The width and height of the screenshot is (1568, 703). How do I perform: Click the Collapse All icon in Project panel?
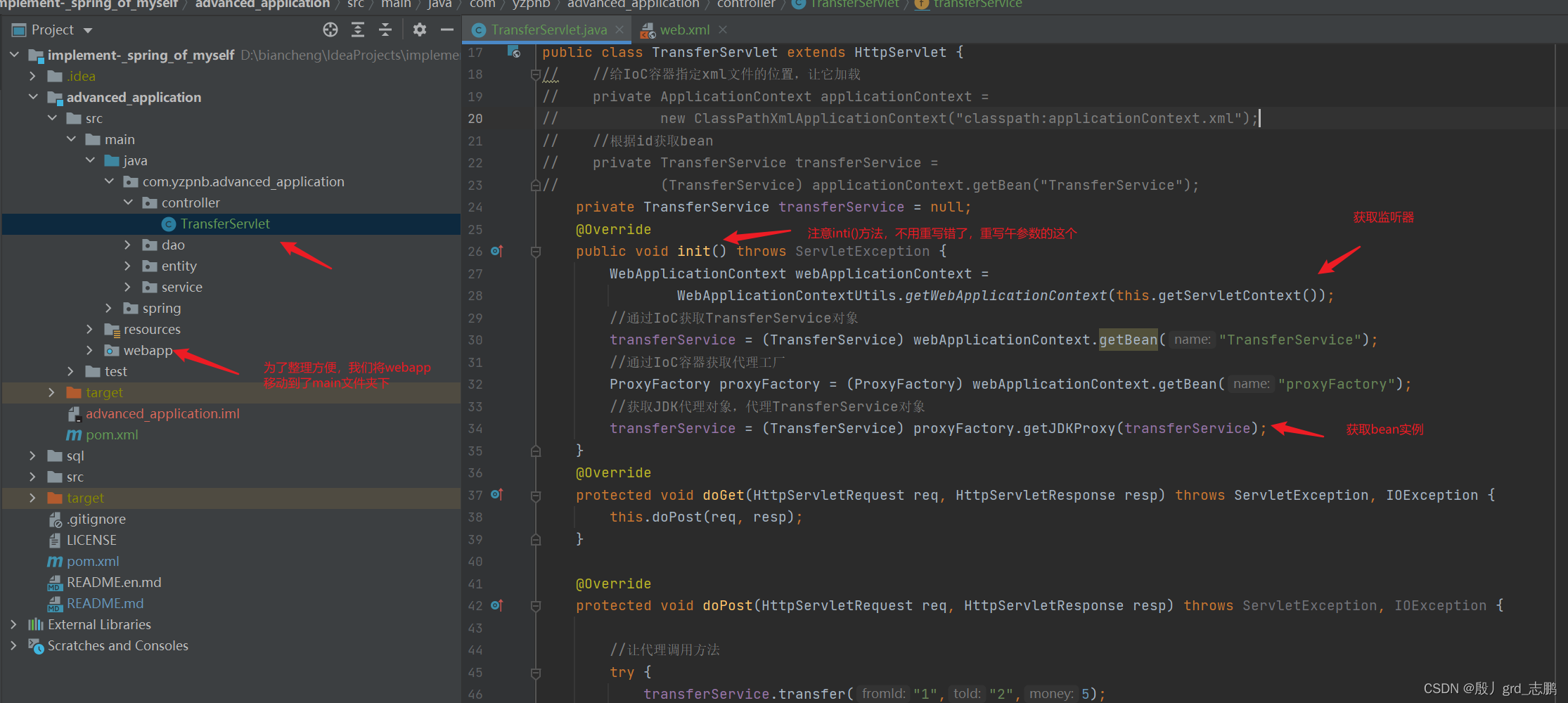(x=385, y=30)
